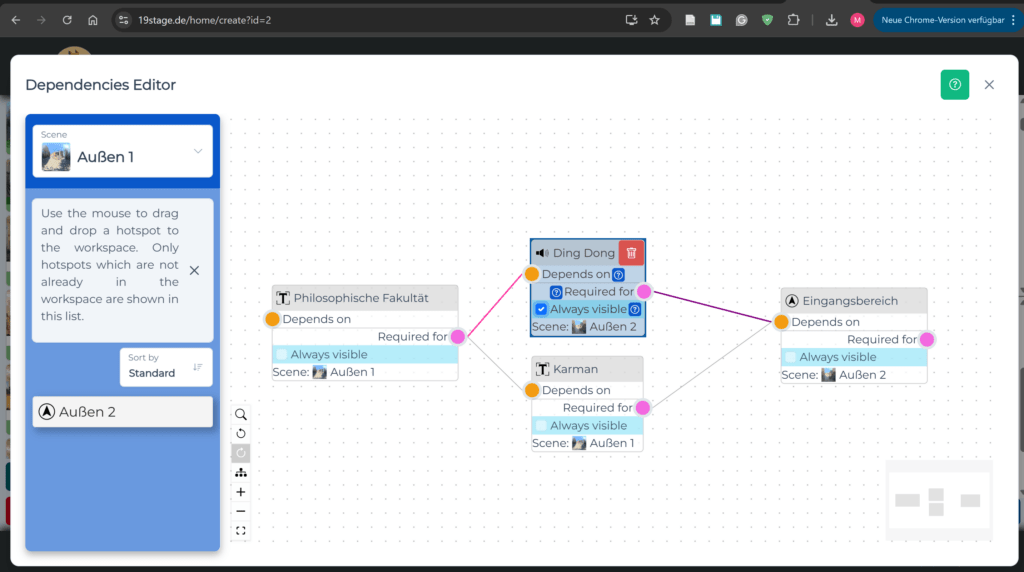
Task: Zoom out with the minus icon
Action: pos(241,511)
